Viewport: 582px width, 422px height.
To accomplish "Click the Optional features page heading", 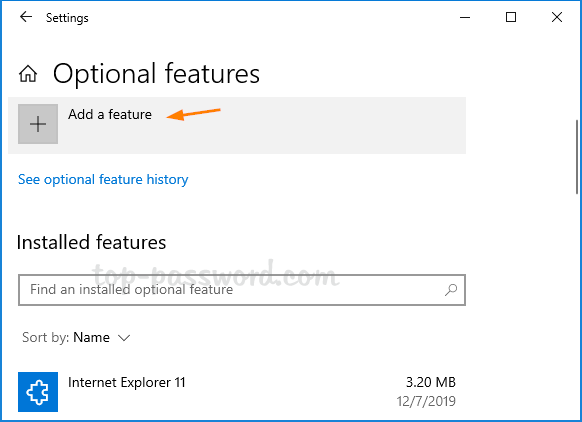I will (x=156, y=74).
